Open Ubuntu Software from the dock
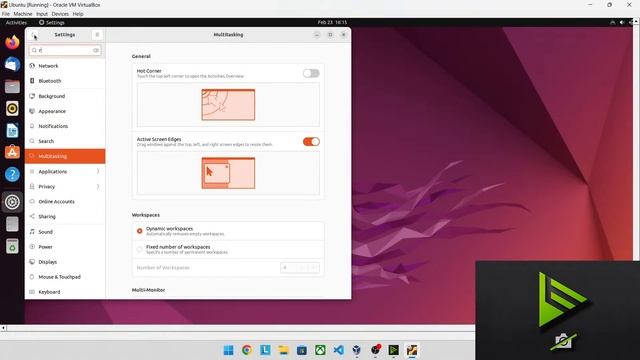This screenshot has height=360, width=640. (12, 152)
